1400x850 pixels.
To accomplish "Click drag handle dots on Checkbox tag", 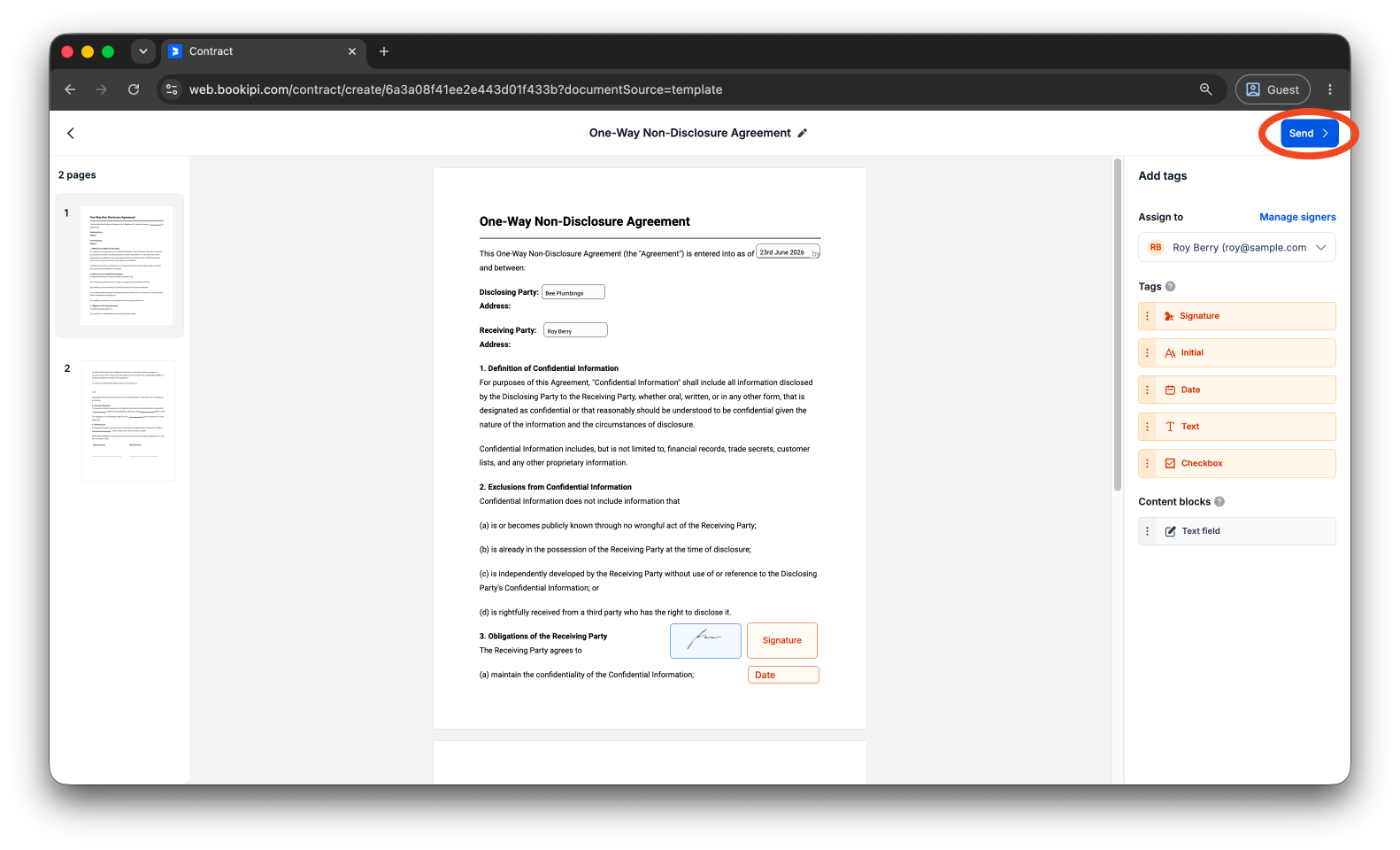I will tap(1148, 464).
